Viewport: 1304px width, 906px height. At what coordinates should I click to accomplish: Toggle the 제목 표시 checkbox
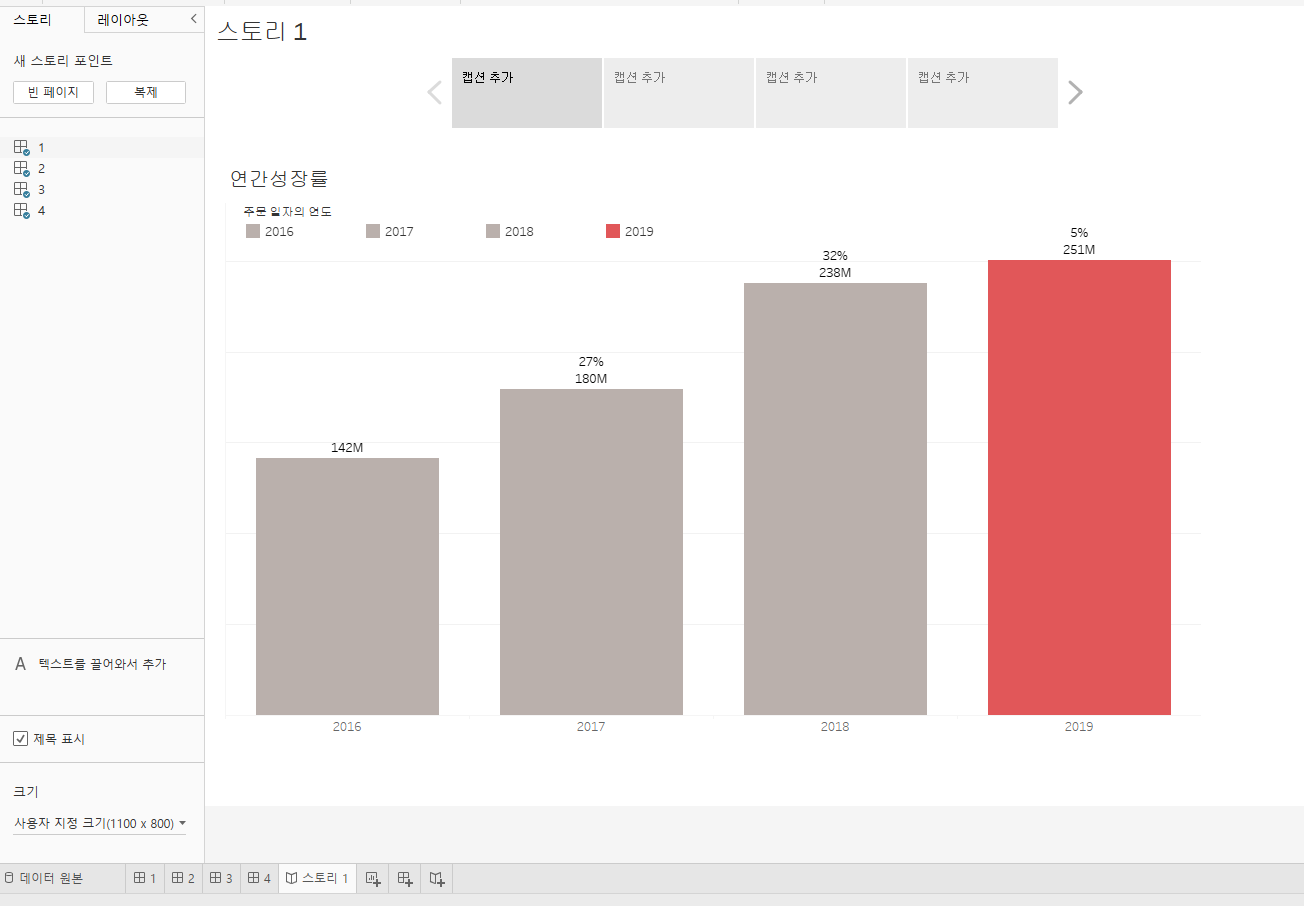pos(20,739)
